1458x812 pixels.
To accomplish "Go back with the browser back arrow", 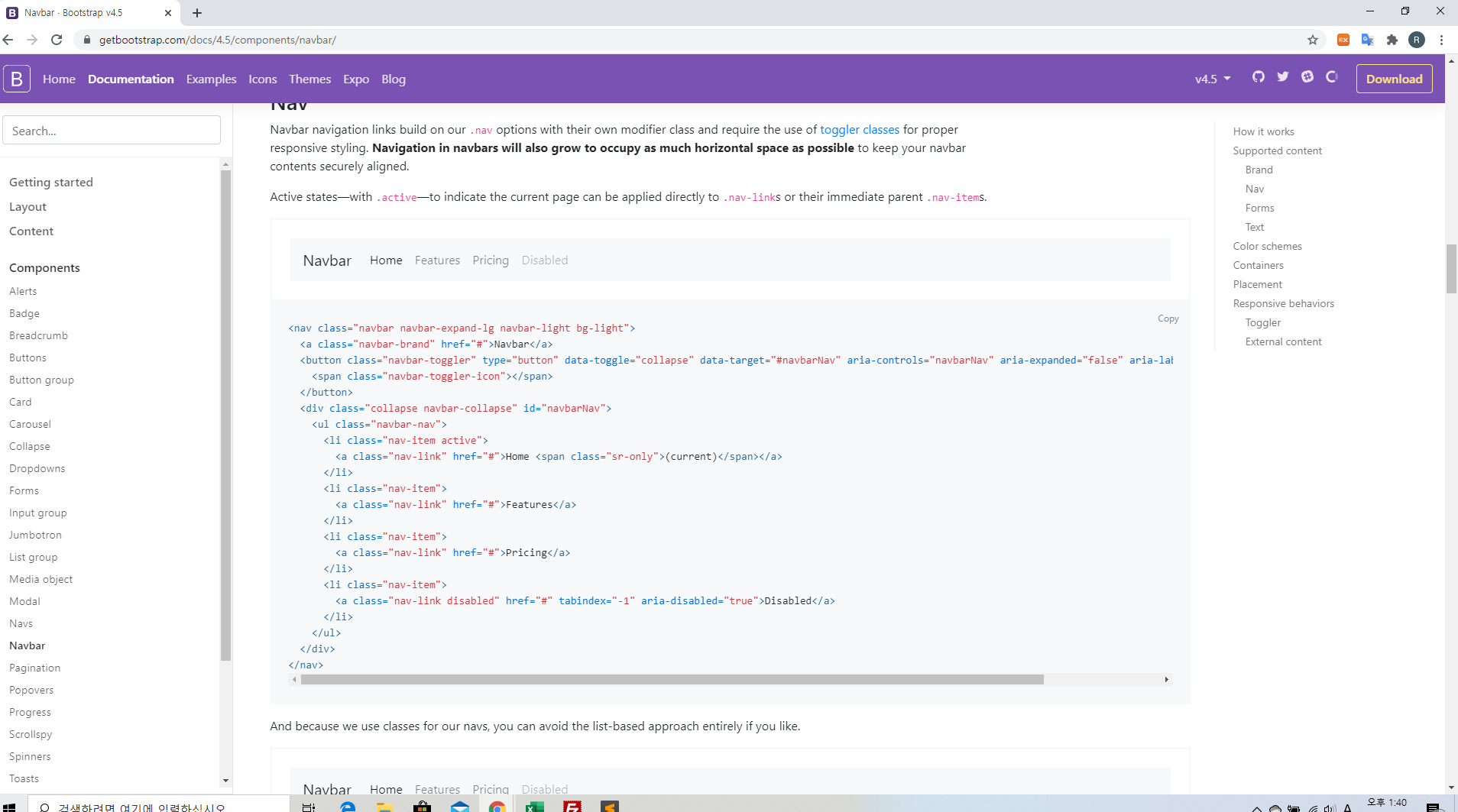I will pos(8,40).
